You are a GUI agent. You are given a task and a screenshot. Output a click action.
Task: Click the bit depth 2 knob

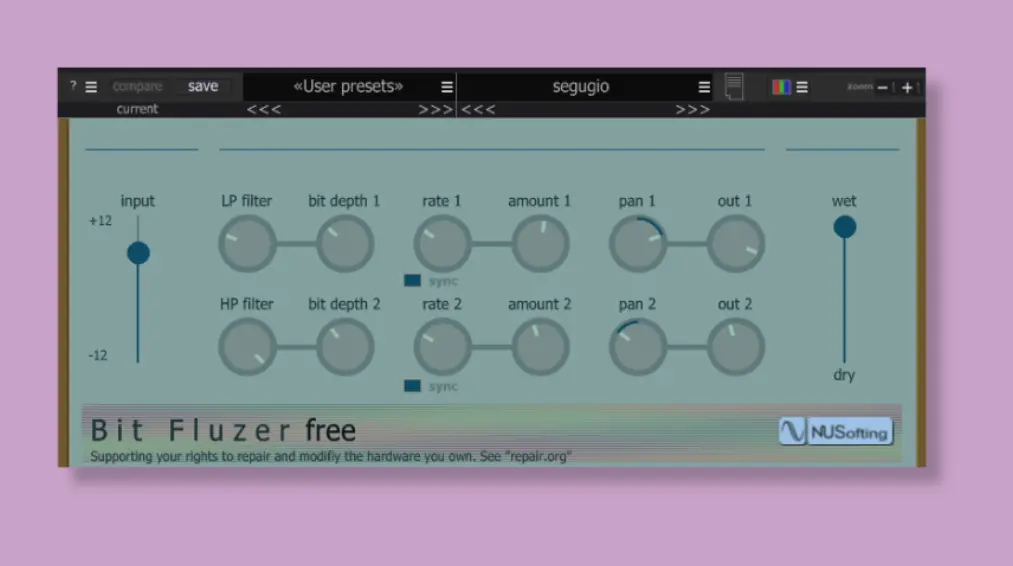pos(345,347)
